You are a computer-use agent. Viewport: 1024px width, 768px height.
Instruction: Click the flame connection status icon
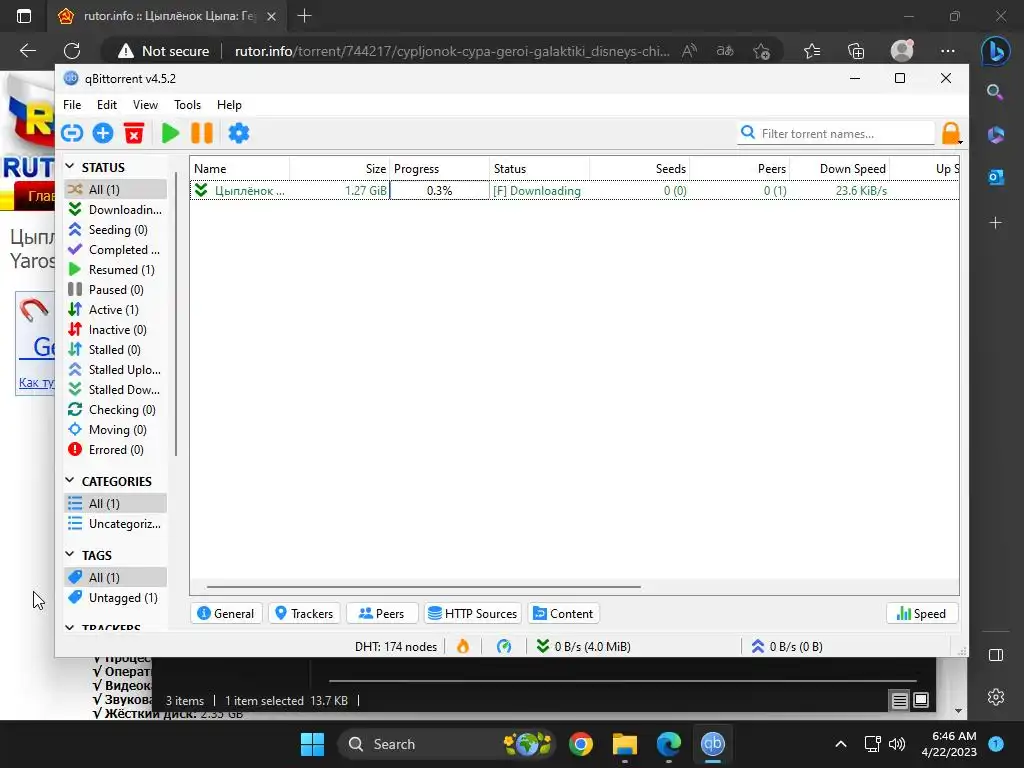pos(463,647)
